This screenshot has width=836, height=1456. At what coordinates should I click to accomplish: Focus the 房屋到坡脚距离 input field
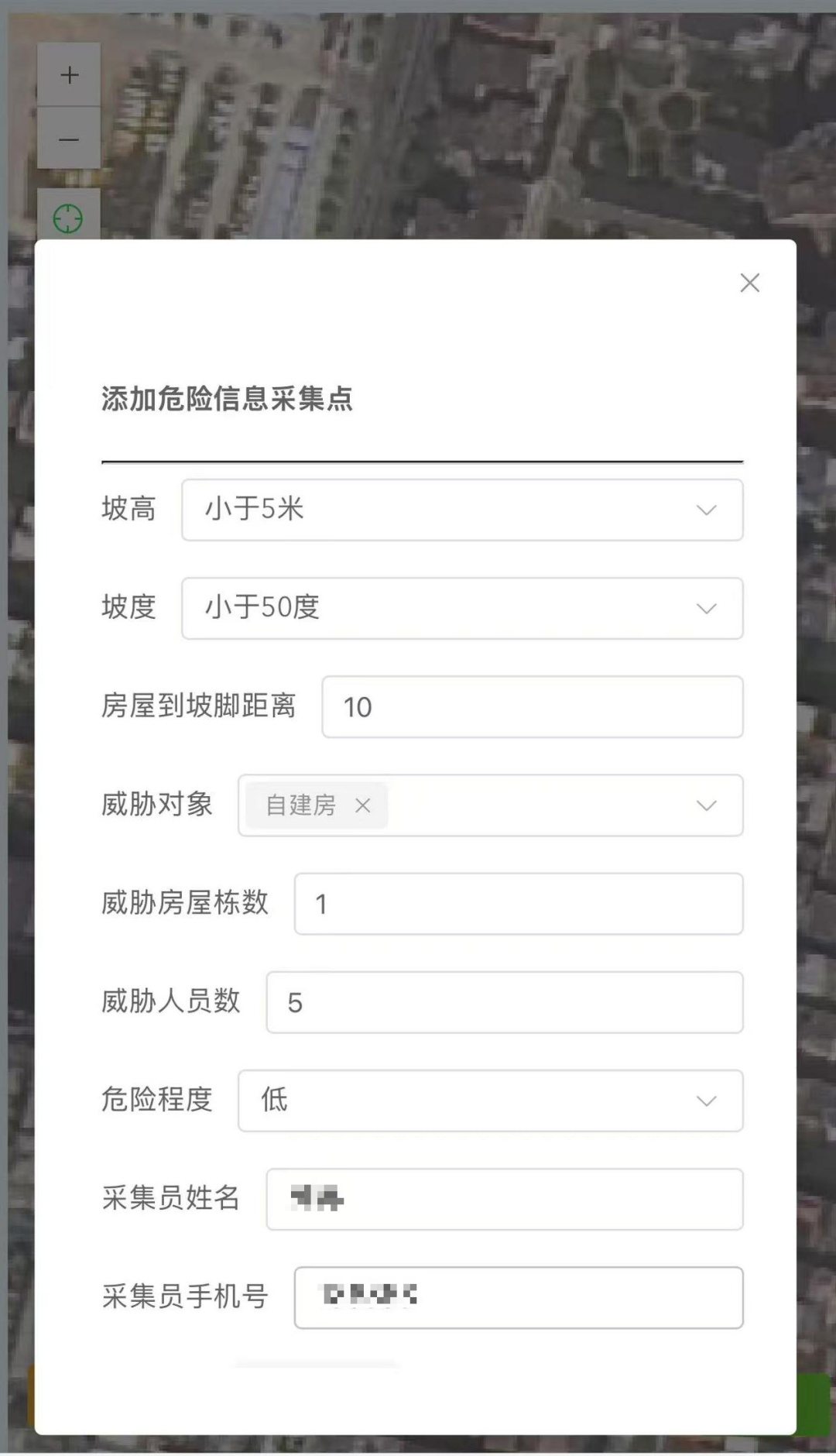[533, 706]
